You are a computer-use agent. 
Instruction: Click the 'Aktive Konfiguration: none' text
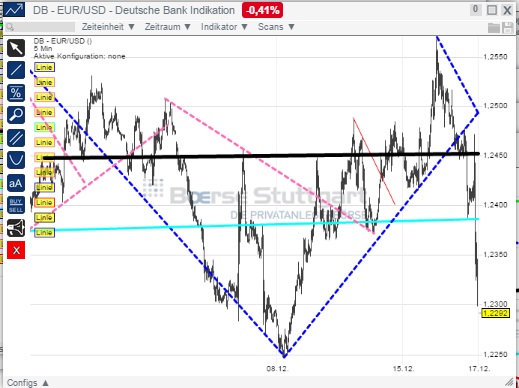(79, 56)
